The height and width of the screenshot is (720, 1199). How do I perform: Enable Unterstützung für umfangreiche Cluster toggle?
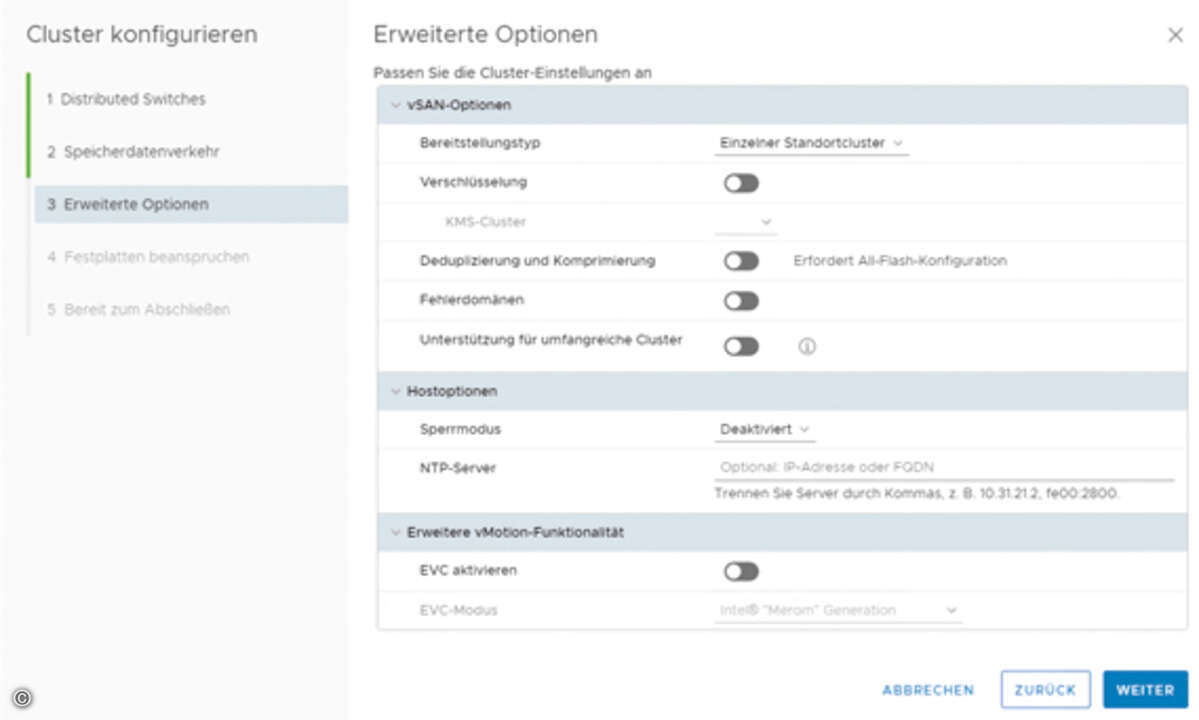[x=741, y=346]
